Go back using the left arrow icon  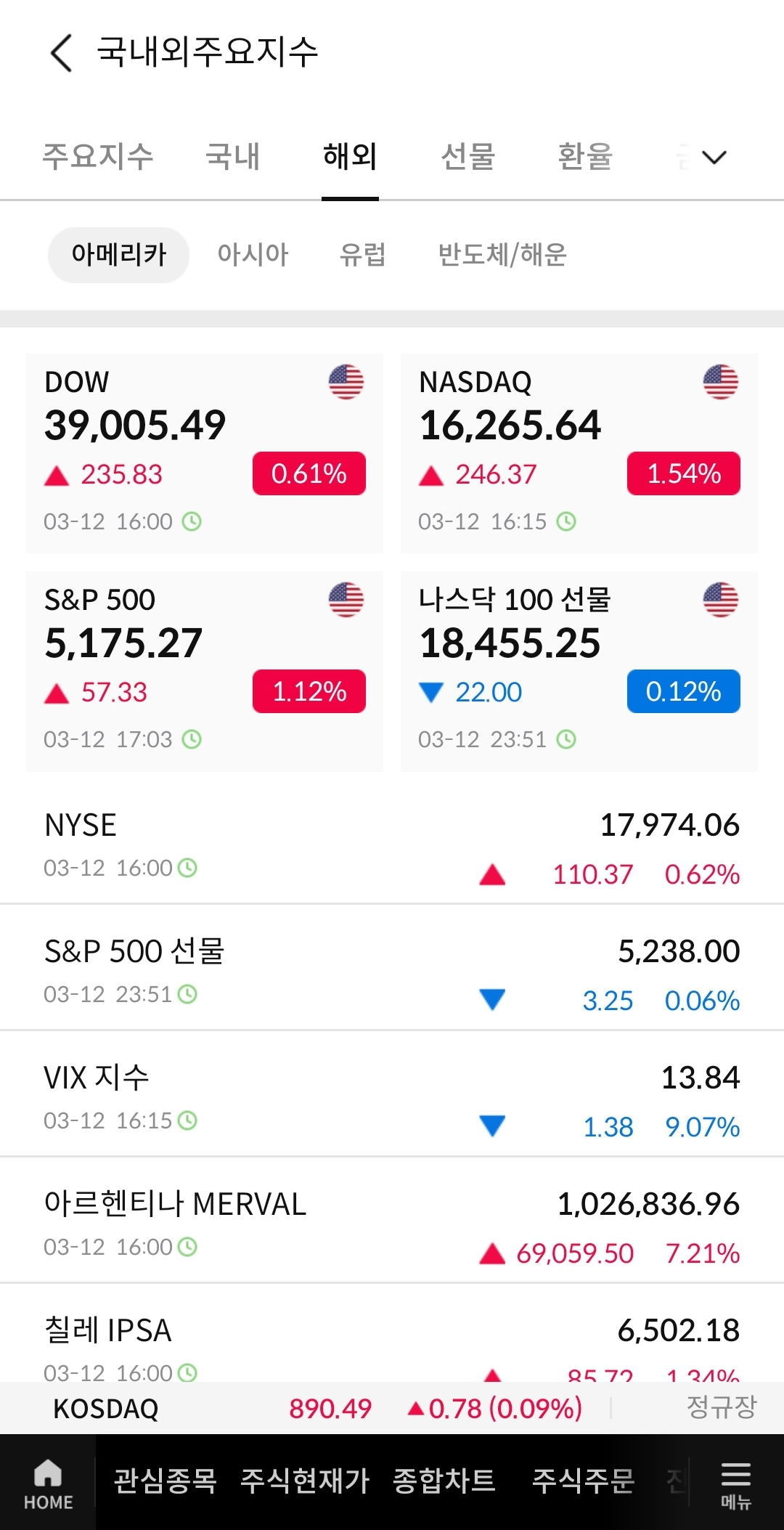(x=62, y=53)
